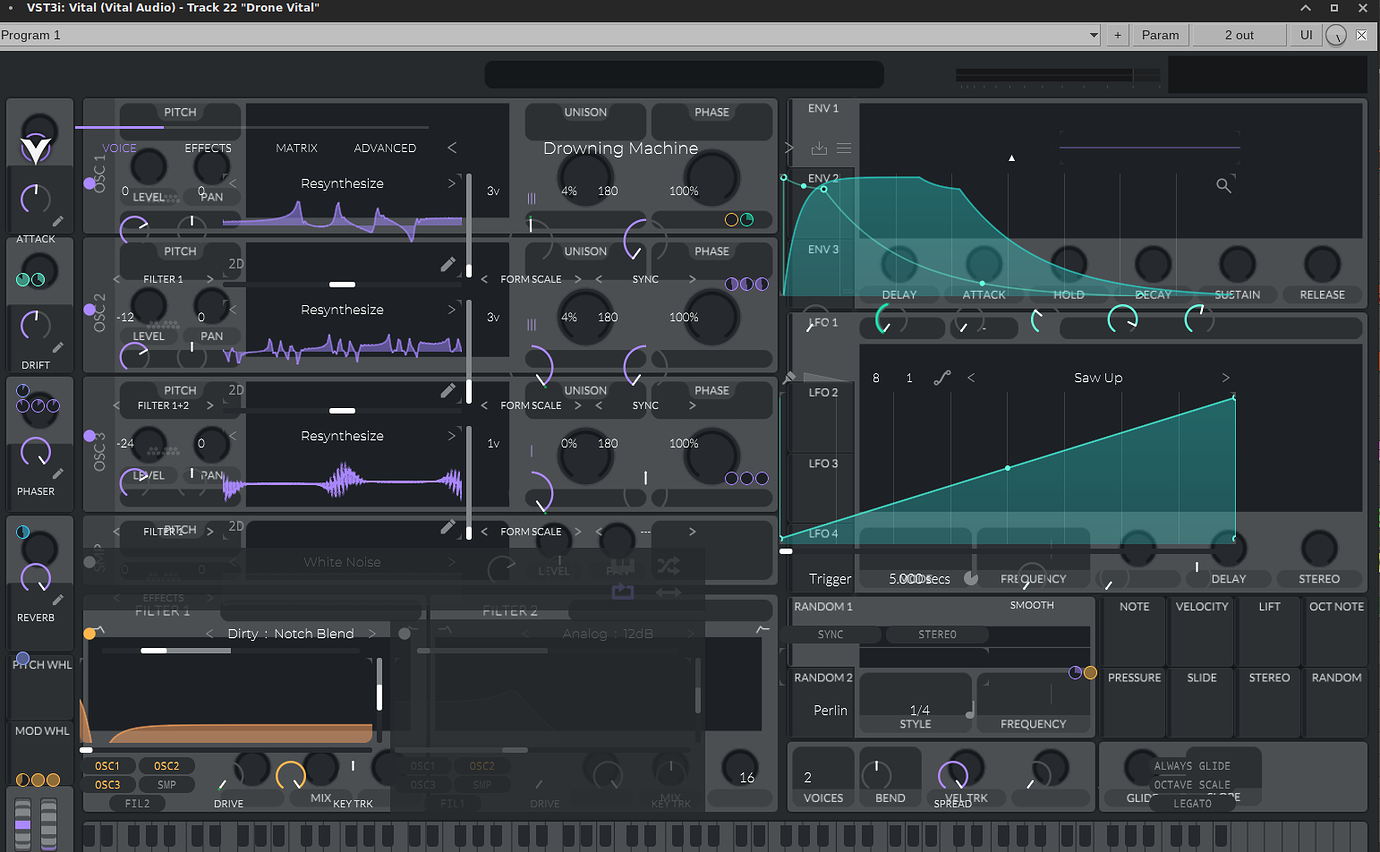Click the edit pencil beside Attack knob
Screen dimensions: 1380x852
point(58,222)
